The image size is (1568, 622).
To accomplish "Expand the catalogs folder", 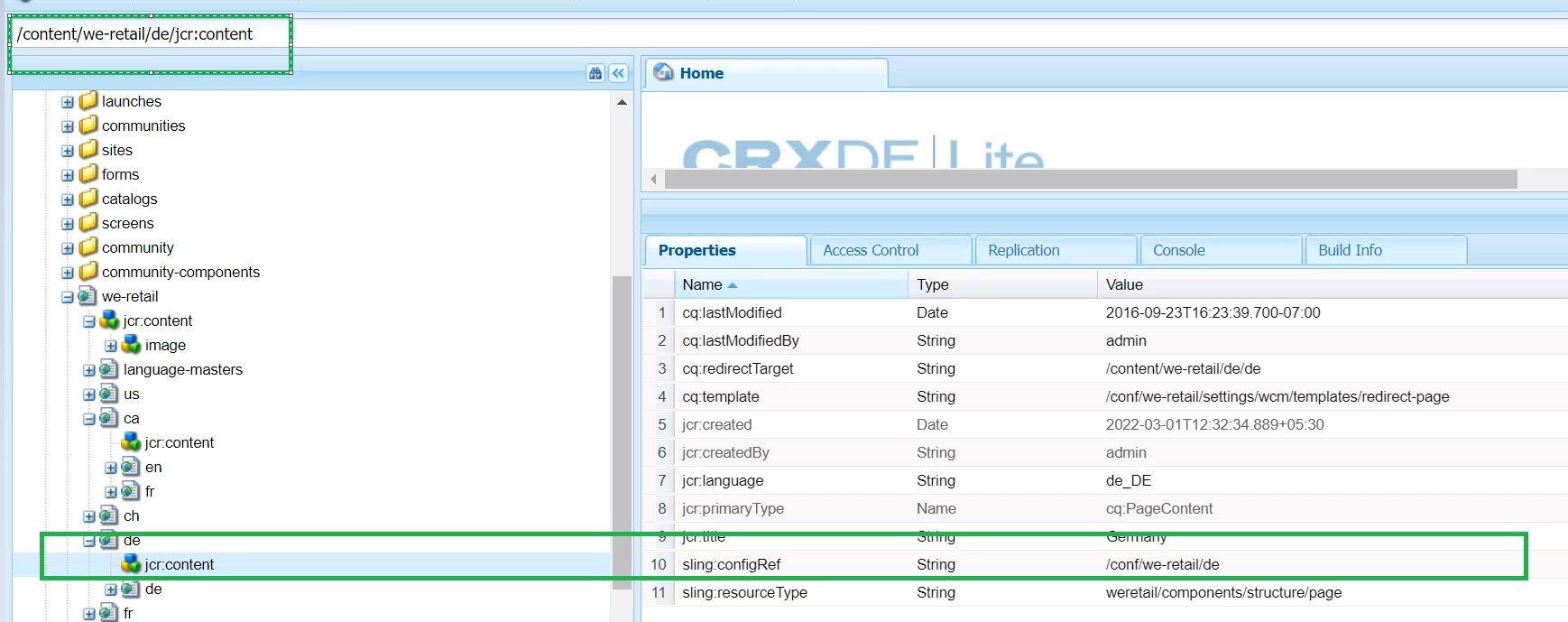I will point(68,200).
